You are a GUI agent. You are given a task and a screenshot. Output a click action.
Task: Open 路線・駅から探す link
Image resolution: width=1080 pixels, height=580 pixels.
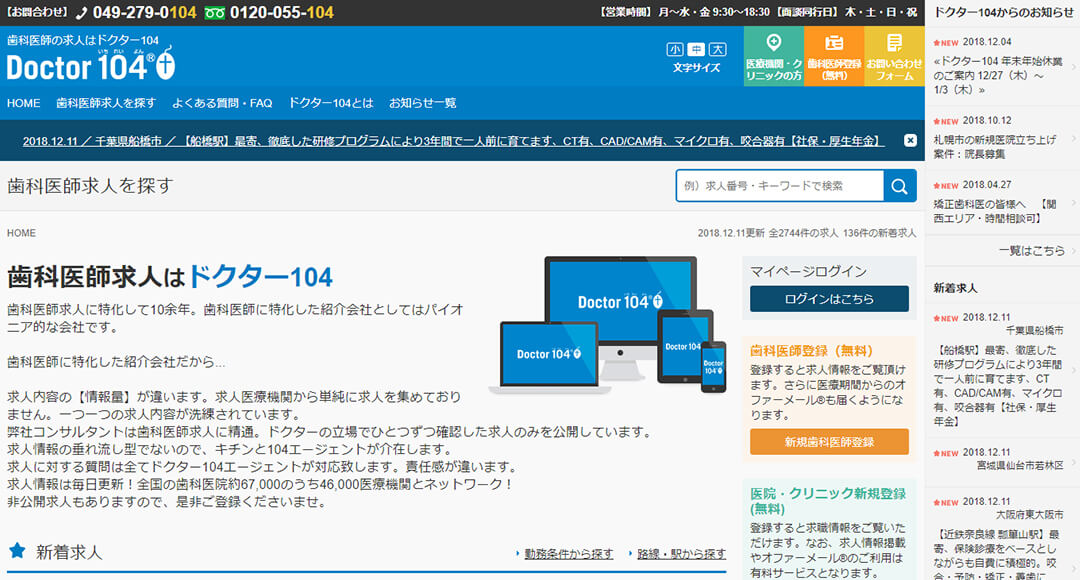point(681,554)
